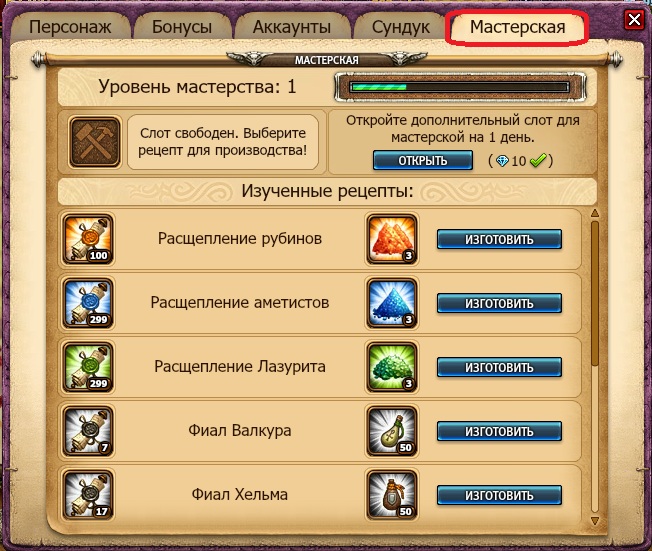This screenshot has width=652, height=551.
Task: Click ИЗГОТОВИТЬ for Фиал Хельма
Action: click(499, 496)
